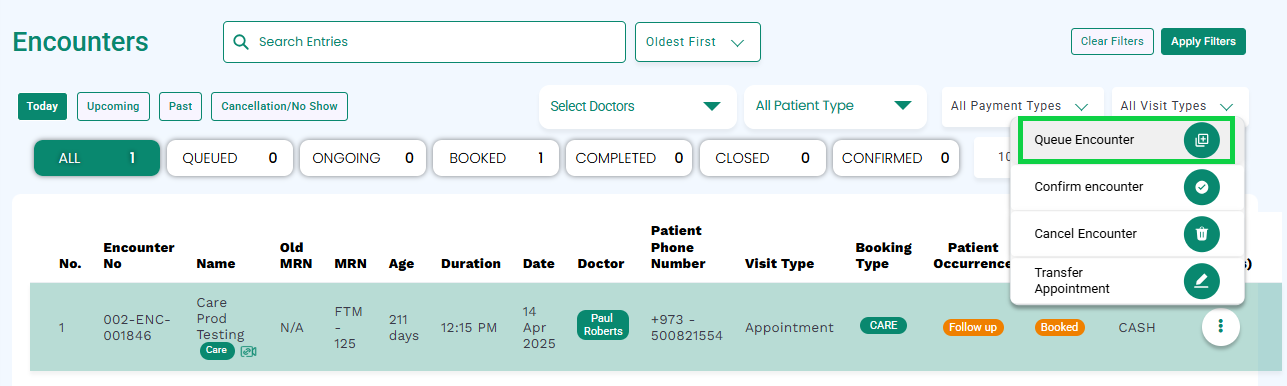Open the Oldest First sort dropdown
Image resolution: width=1287 pixels, height=386 pixels.
(698, 42)
